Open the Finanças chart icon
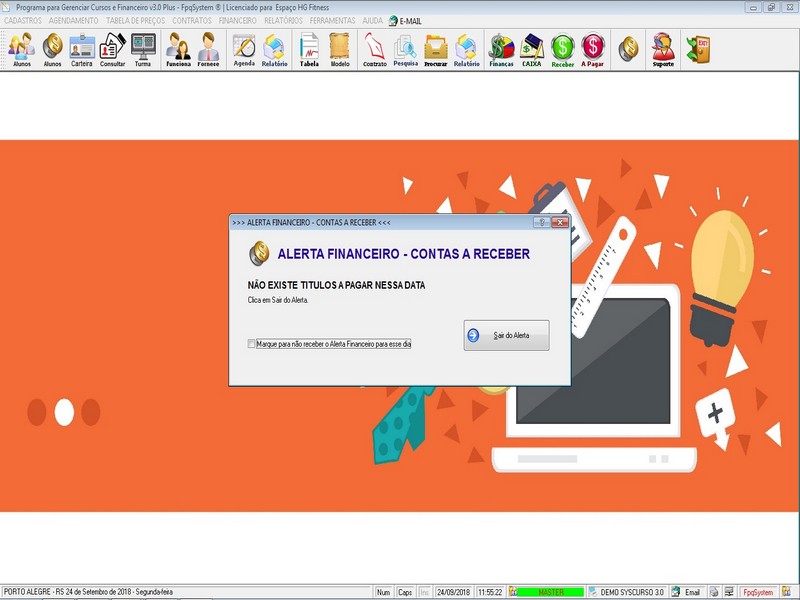The height and width of the screenshot is (600, 800). (501, 49)
